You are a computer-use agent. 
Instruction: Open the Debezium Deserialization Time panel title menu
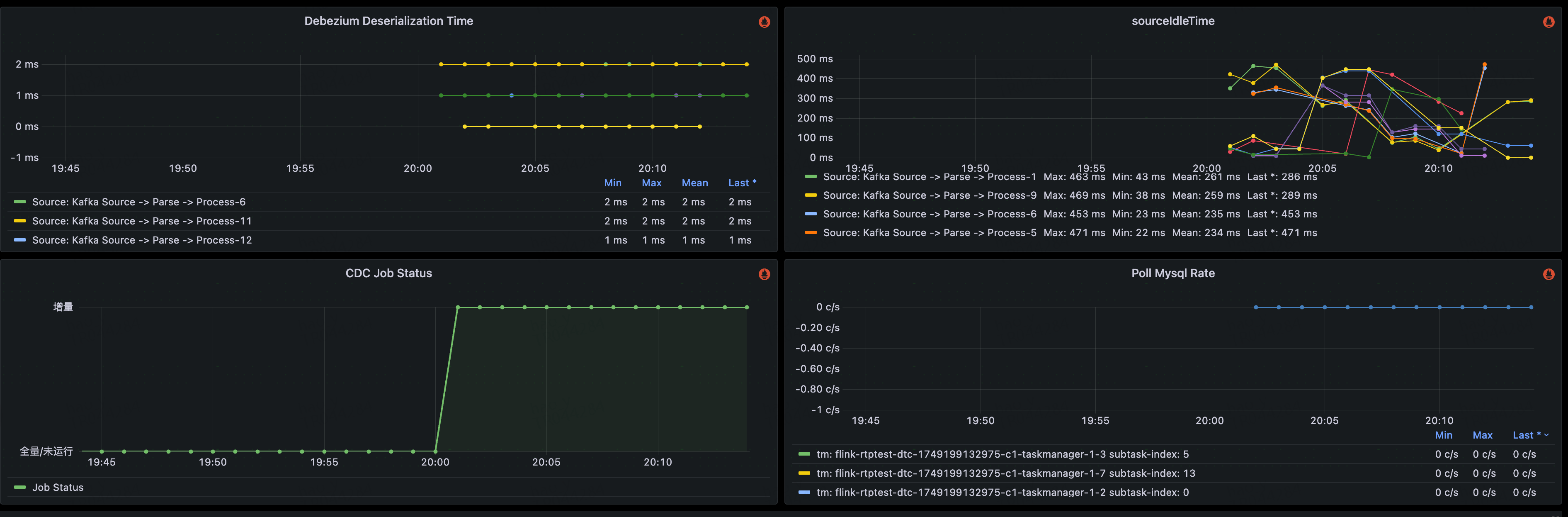point(388,21)
